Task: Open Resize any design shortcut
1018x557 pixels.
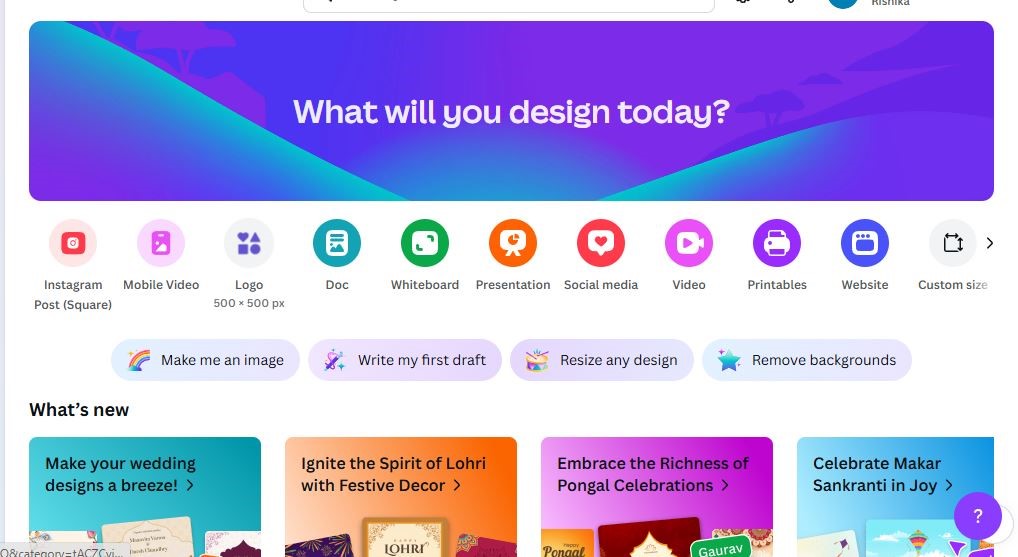Action: click(x=602, y=360)
